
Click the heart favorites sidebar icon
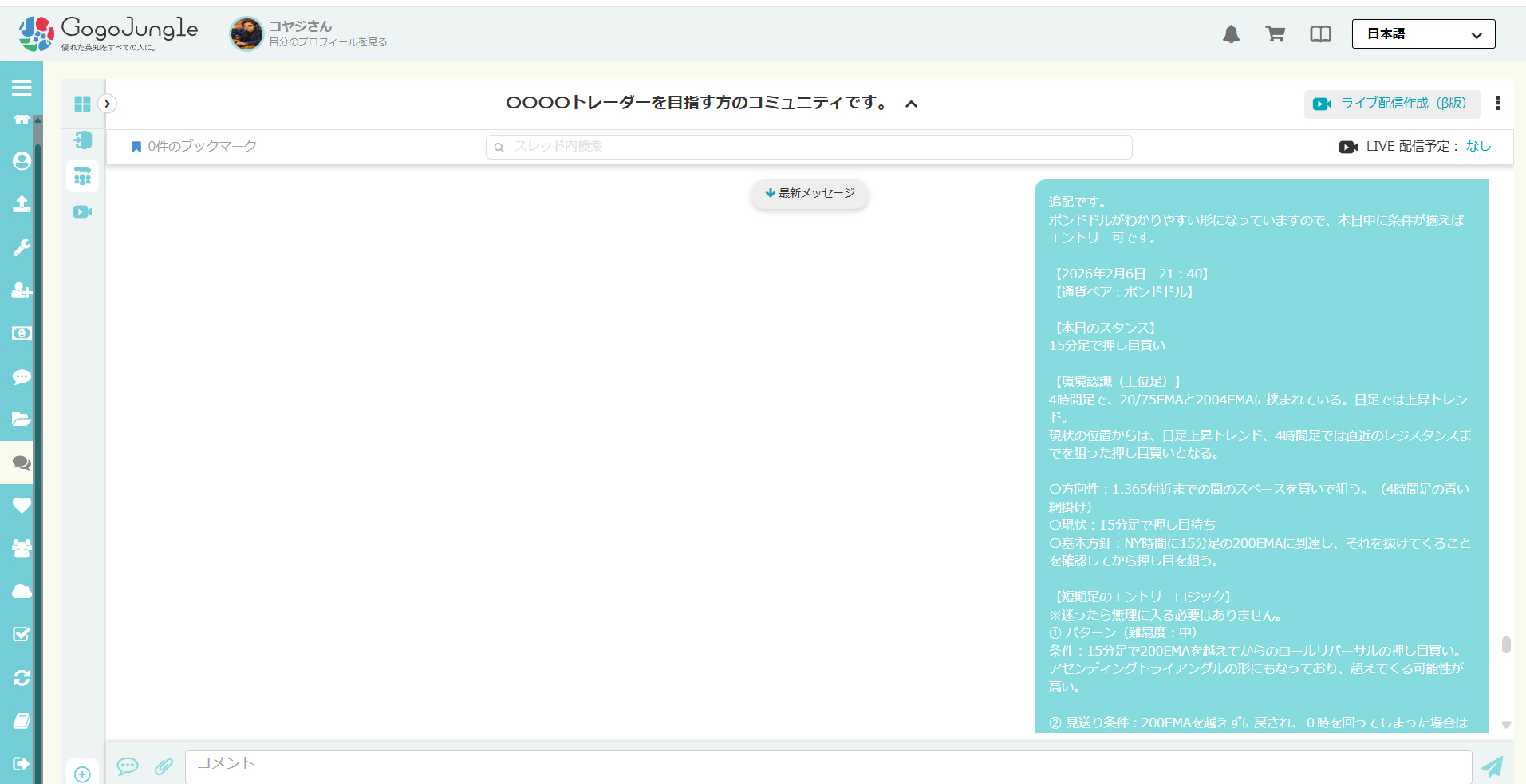(22, 505)
